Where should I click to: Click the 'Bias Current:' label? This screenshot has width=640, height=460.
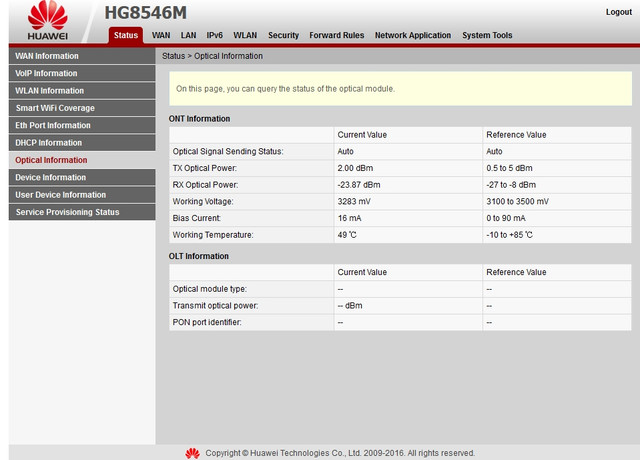pyautogui.click(x=197, y=218)
